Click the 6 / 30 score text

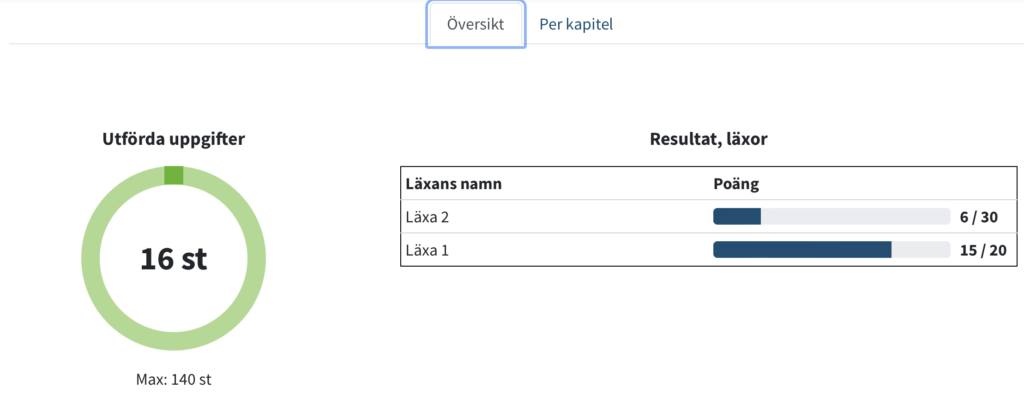[x=979, y=217]
